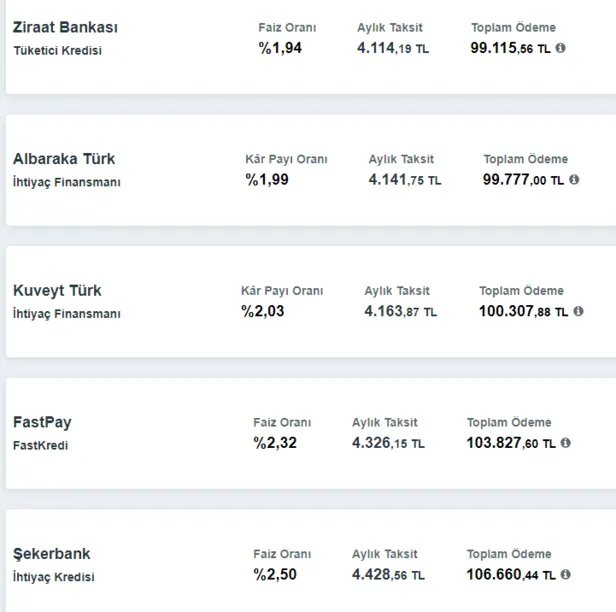The image size is (616, 612).
Task: Open Şekerbank total payment info icon
Action: tap(566, 575)
